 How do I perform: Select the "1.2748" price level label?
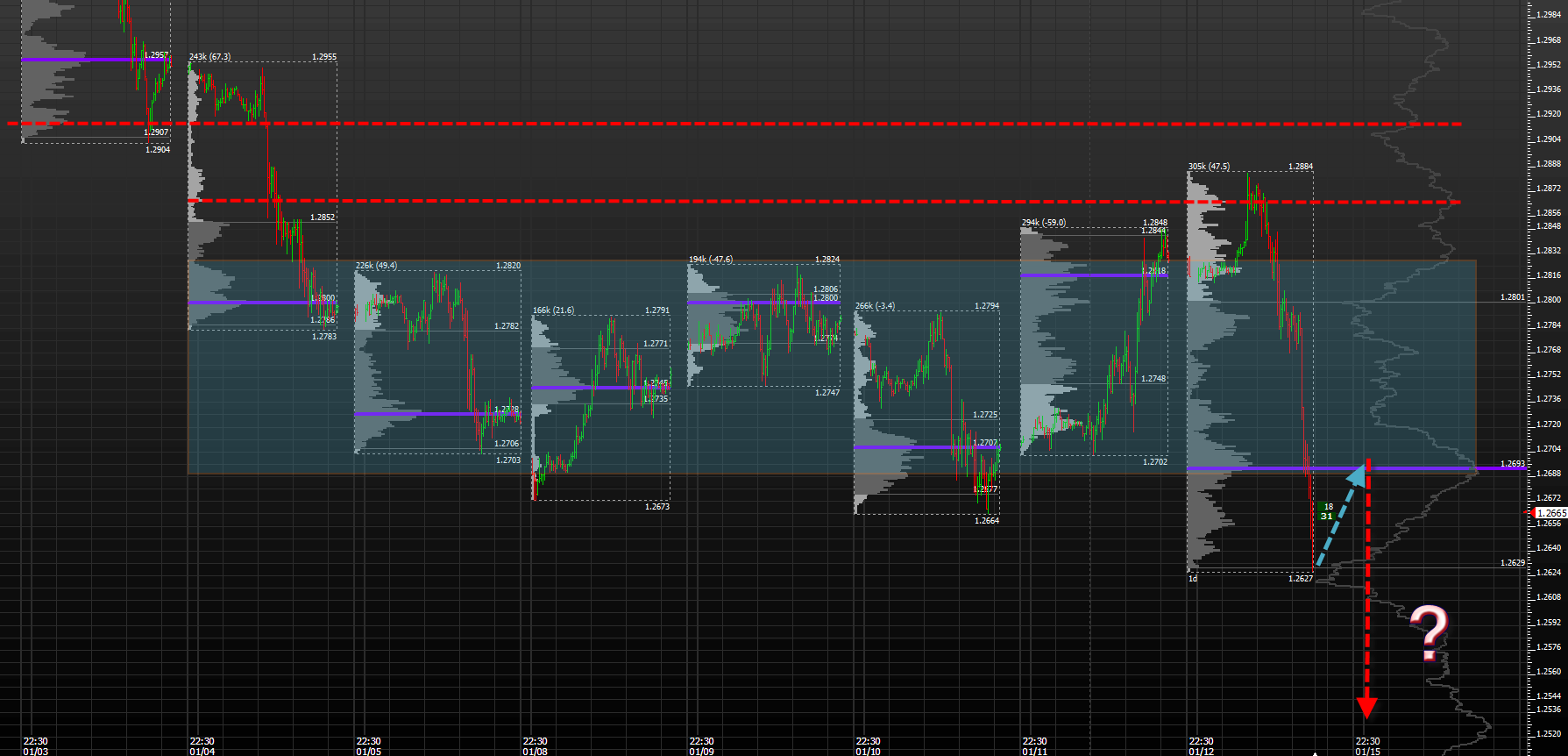click(x=1153, y=379)
